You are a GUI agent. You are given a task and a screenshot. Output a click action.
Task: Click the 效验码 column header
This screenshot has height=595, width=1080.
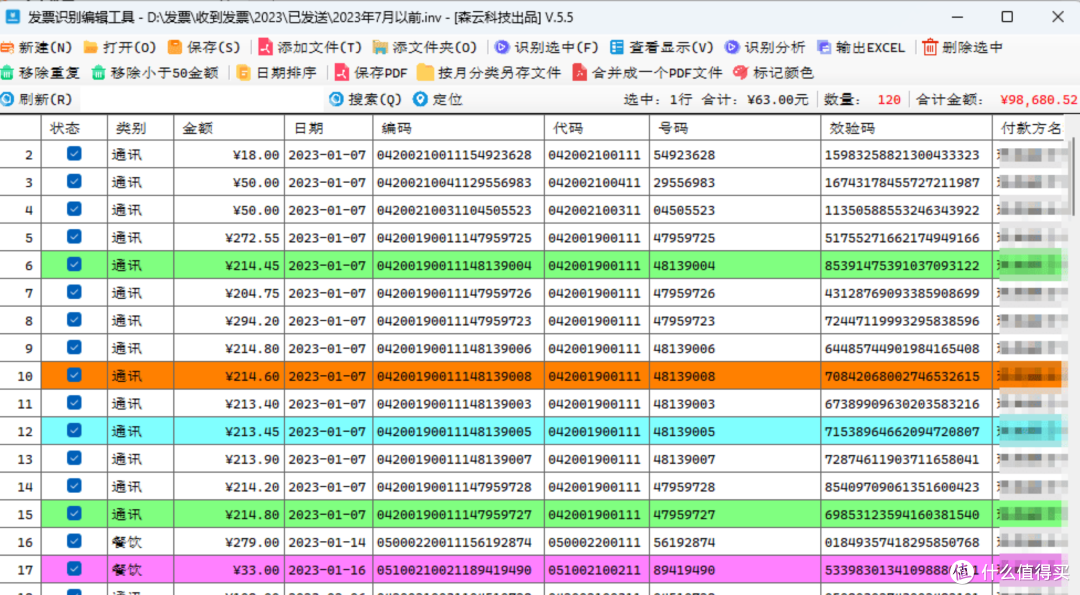pos(906,128)
